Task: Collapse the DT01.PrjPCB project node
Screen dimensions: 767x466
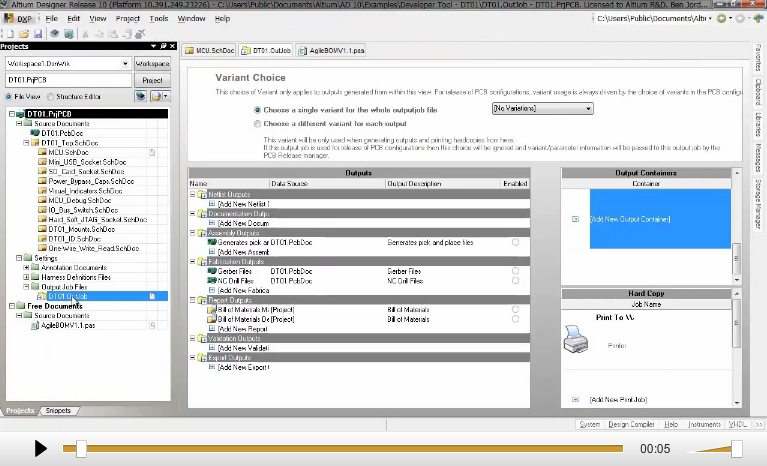Action: coord(12,114)
